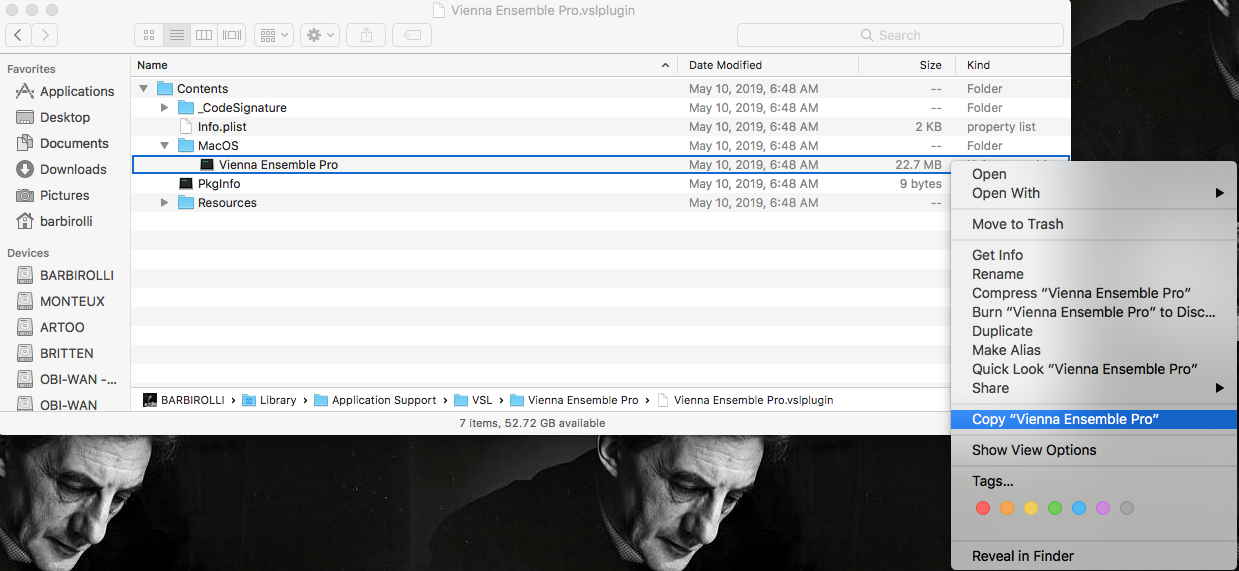The width and height of the screenshot is (1239, 571).
Task: Apply the red tag color
Action: pos(982,508)
